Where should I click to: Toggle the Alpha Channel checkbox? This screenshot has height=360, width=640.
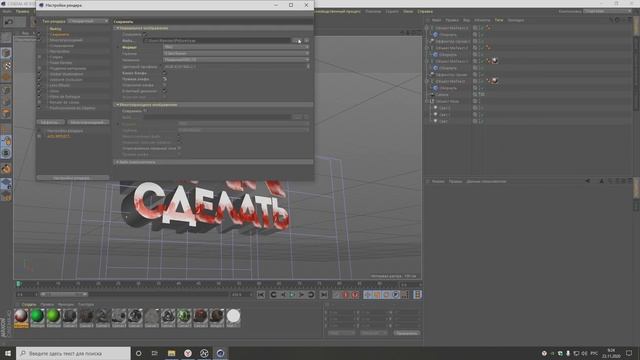click(164, 73)
